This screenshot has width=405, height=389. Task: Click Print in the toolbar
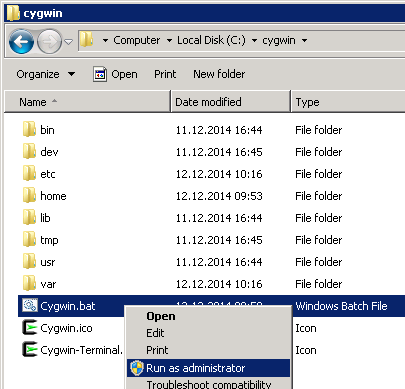pyautogui.click(x=165, y=74)
